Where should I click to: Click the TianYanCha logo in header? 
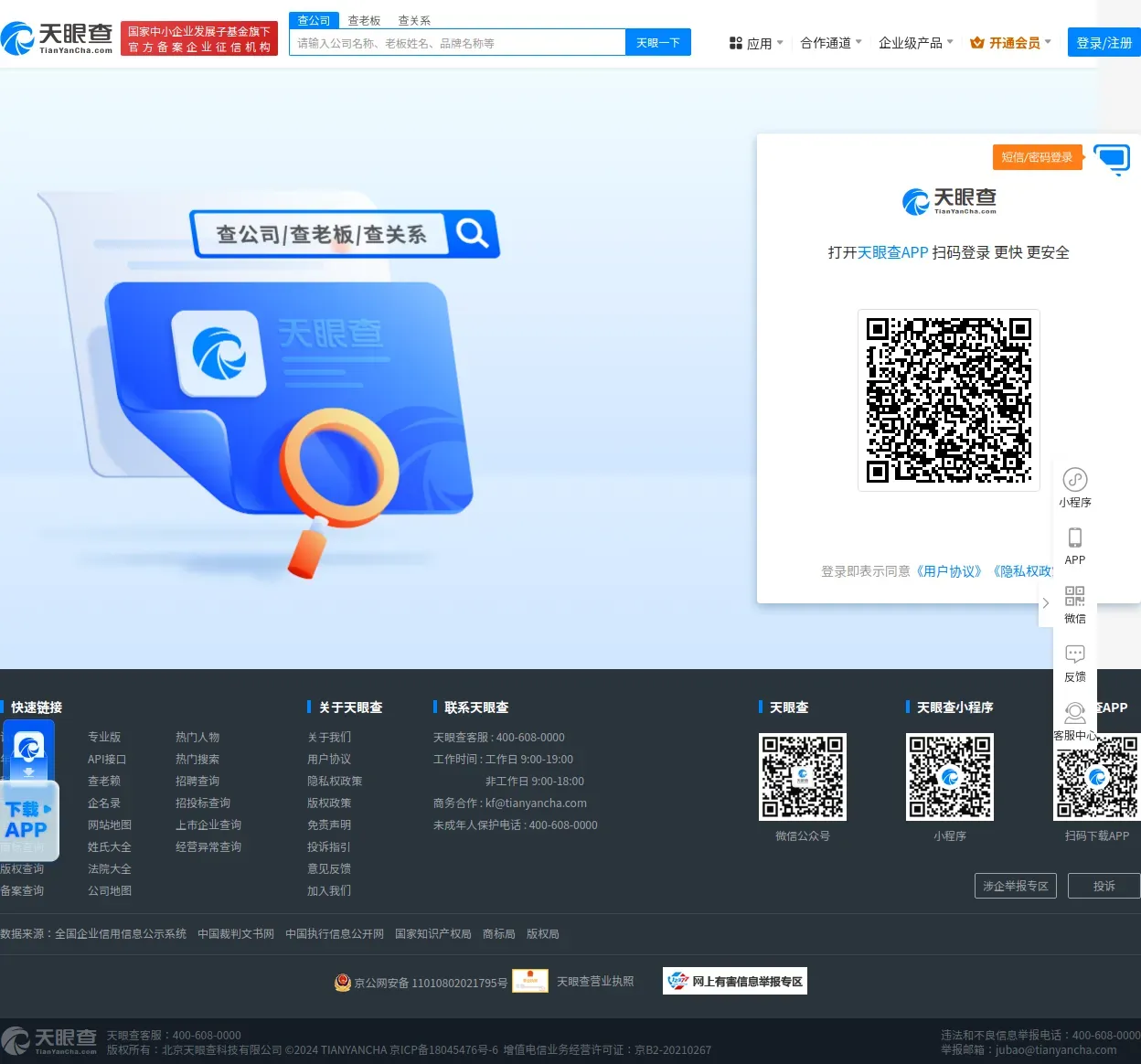(58, 38)
